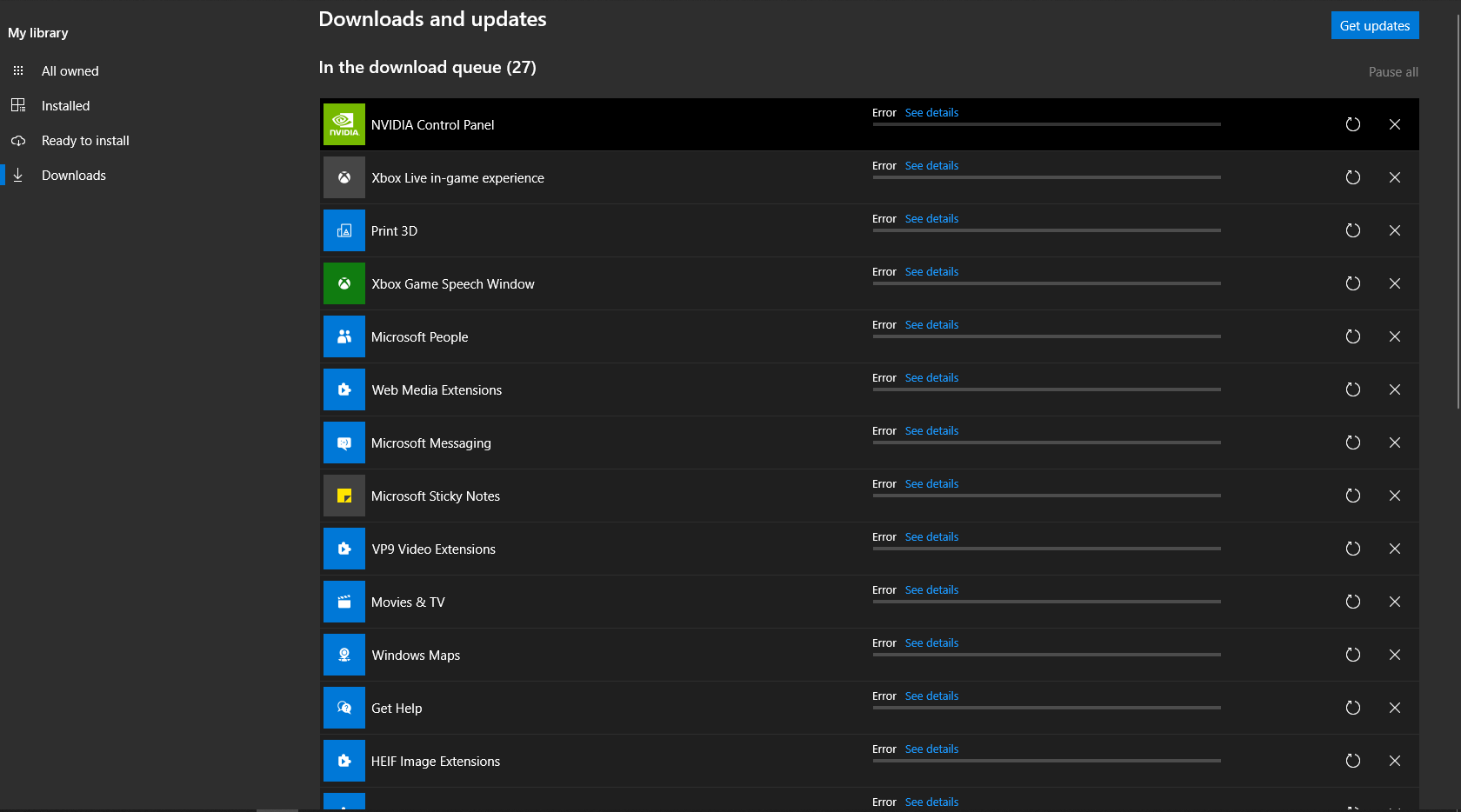This screenshot has height=812, width=1461.
Task: Open the Web Media Extensions icon
Action: [344, 389]
